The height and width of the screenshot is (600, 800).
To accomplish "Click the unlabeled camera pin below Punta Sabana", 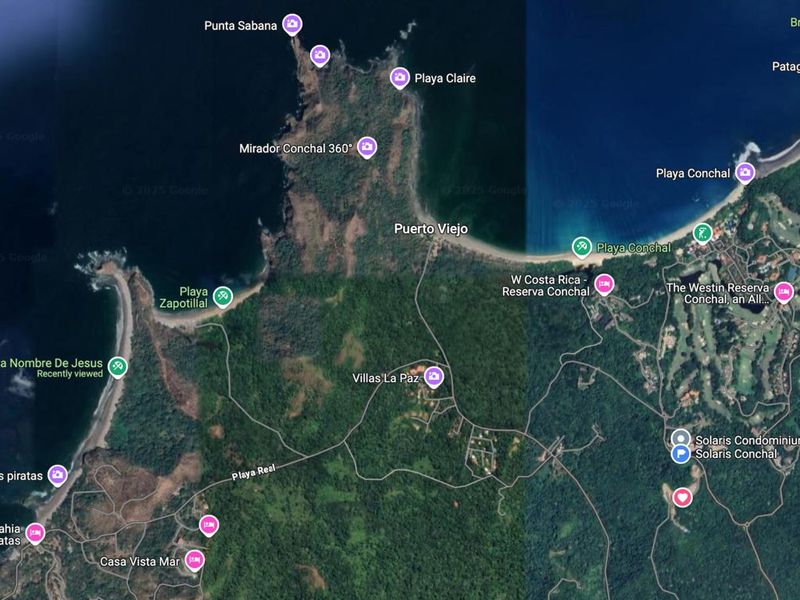I will (x=320, y=55).
